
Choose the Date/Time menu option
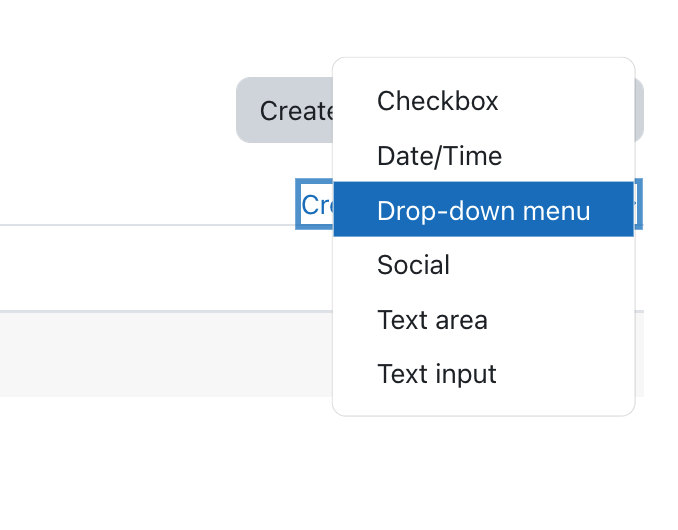483,155
